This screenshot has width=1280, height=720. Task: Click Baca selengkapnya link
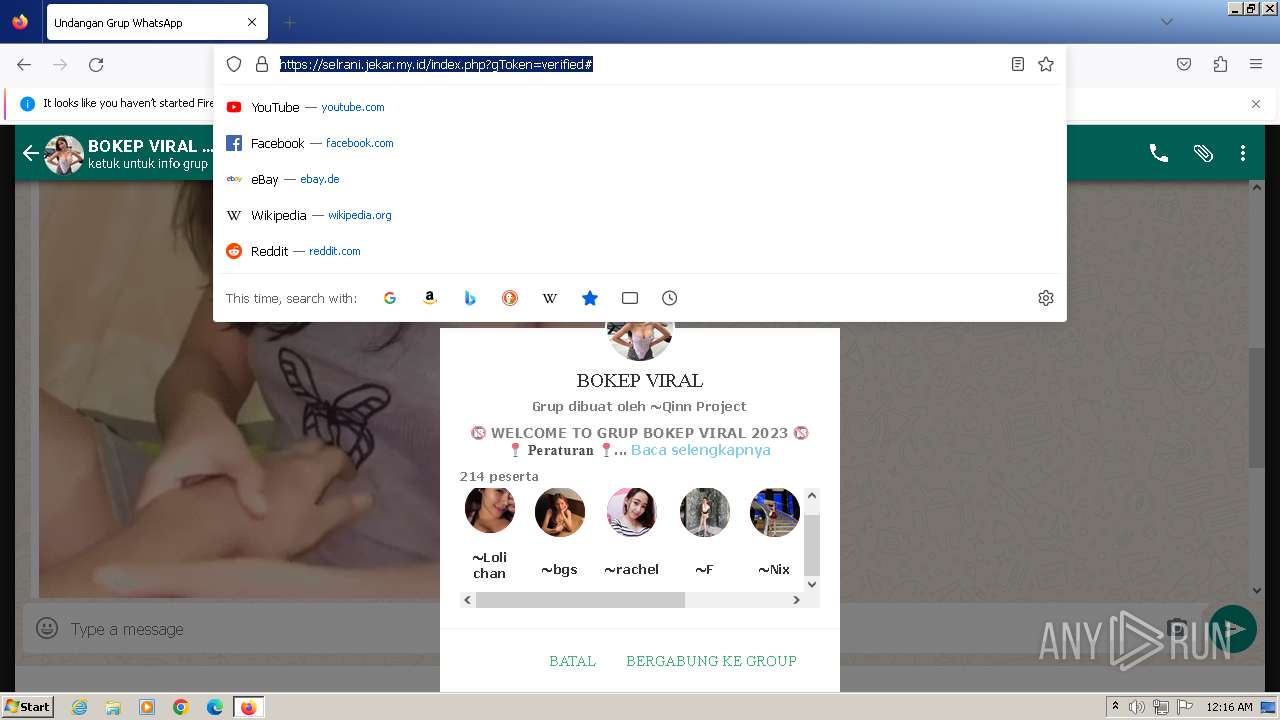click(x=700, y=450)
